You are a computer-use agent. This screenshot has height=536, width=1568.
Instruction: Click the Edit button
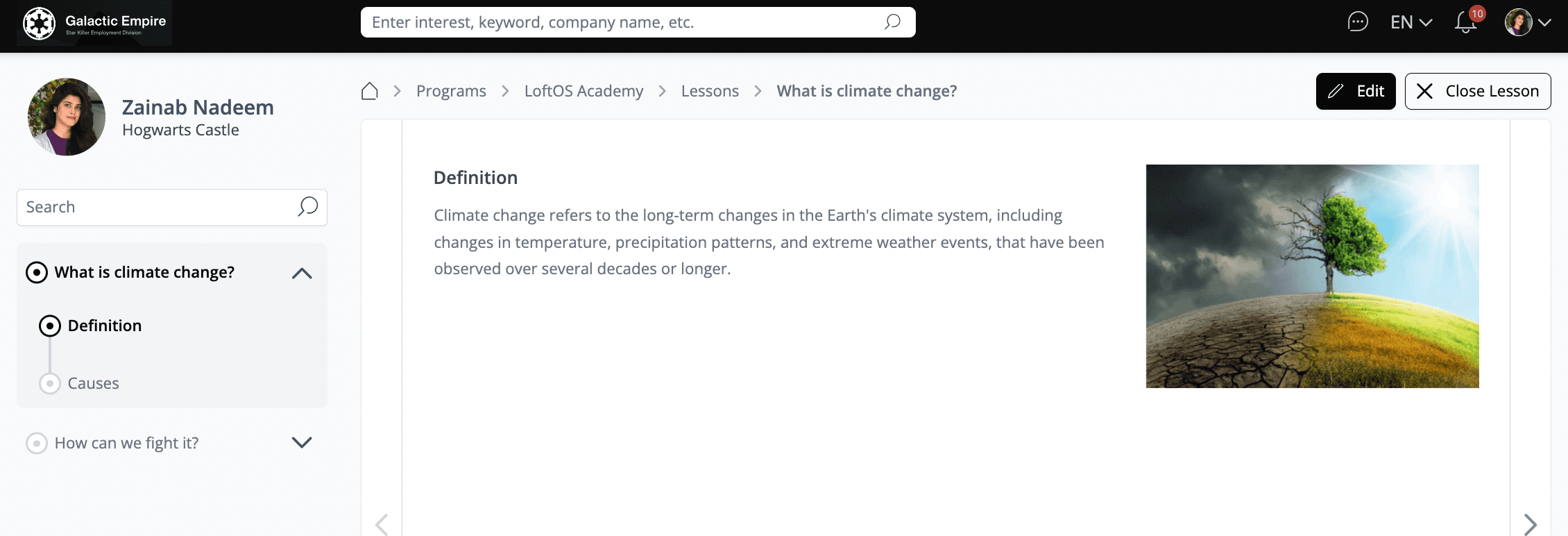[1355, 91]
